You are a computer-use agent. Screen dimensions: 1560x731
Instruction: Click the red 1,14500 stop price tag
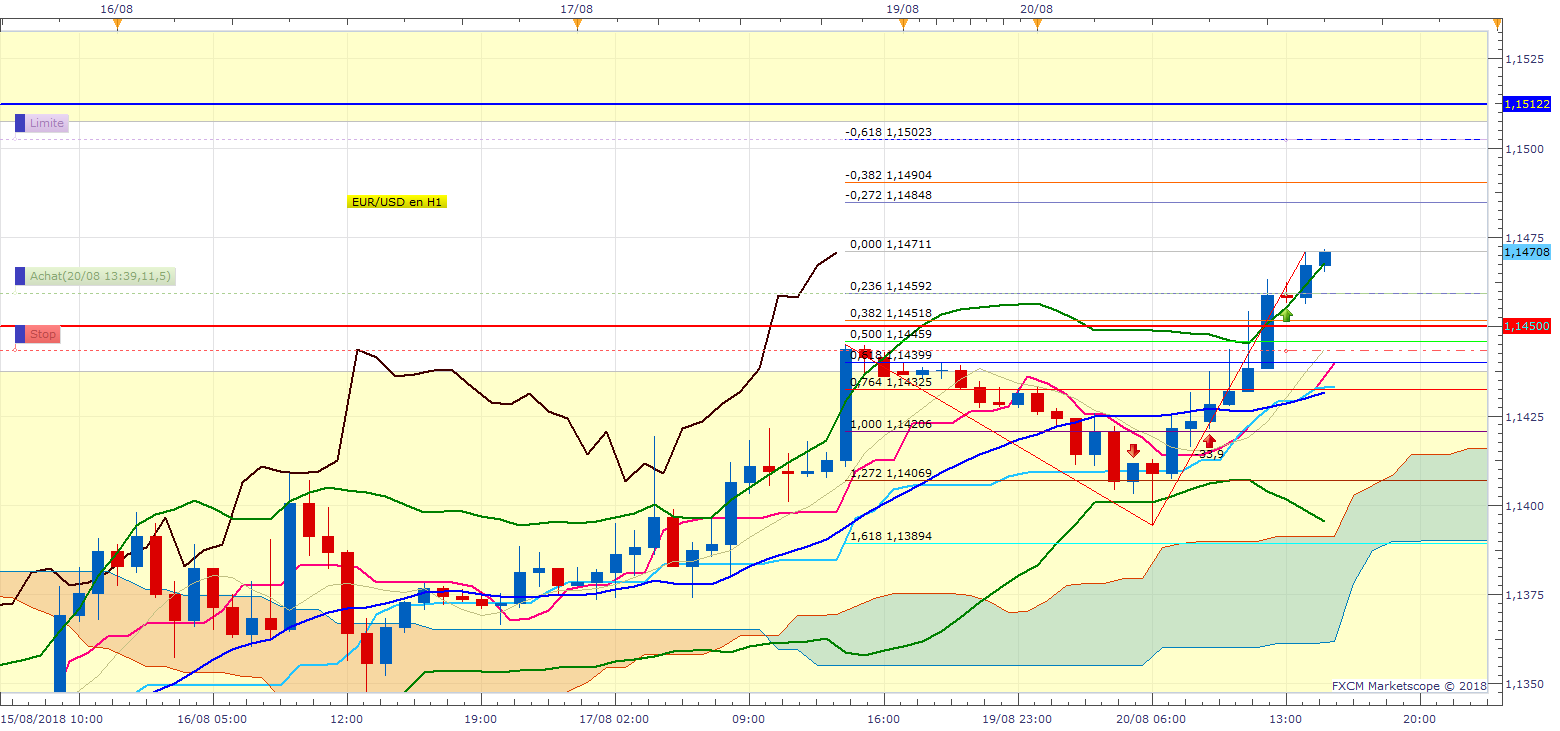click(x=1526, y=327)
